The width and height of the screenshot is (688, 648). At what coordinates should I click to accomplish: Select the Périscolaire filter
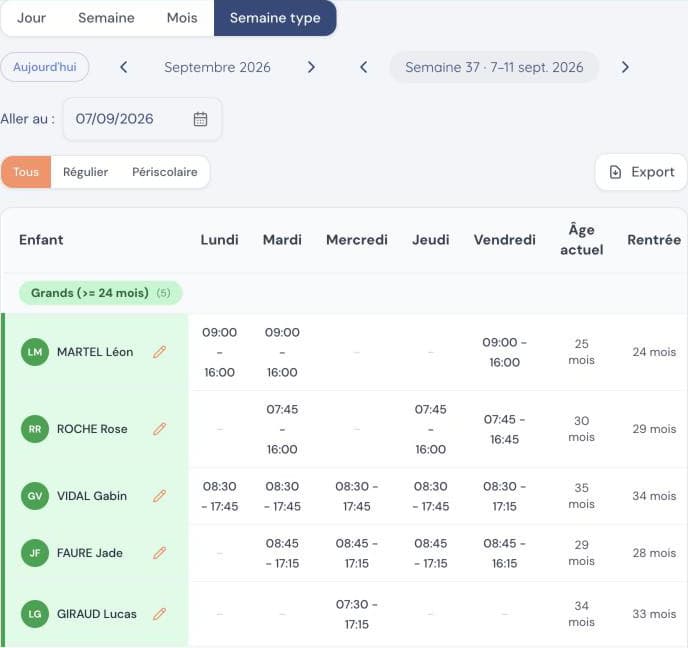[165, 172]
